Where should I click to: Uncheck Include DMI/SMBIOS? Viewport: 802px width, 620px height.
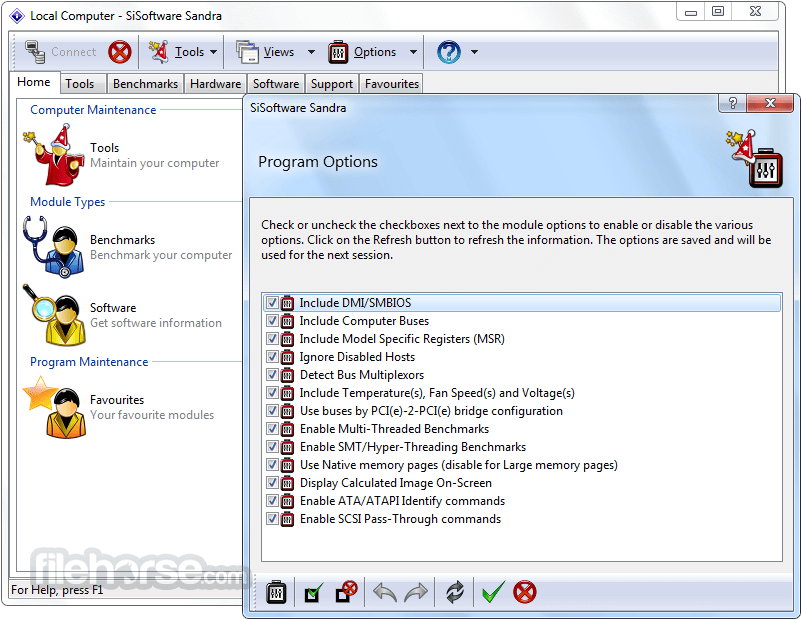[272, 303]
